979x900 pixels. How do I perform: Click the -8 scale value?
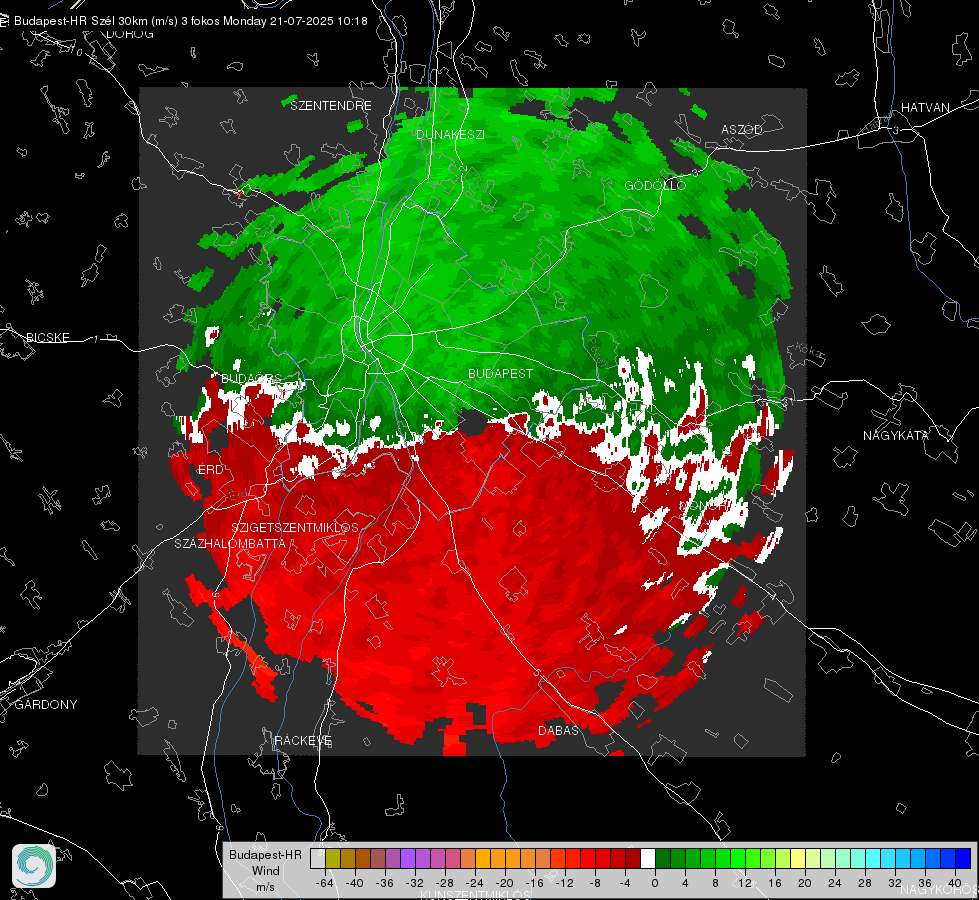point(594,883)
